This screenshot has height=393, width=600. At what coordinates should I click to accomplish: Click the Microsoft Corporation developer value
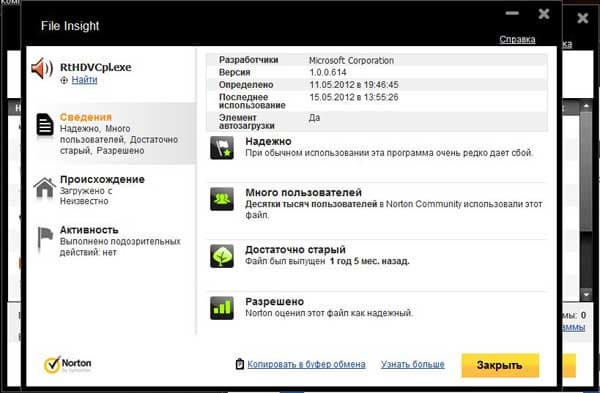tap(351, 60)
